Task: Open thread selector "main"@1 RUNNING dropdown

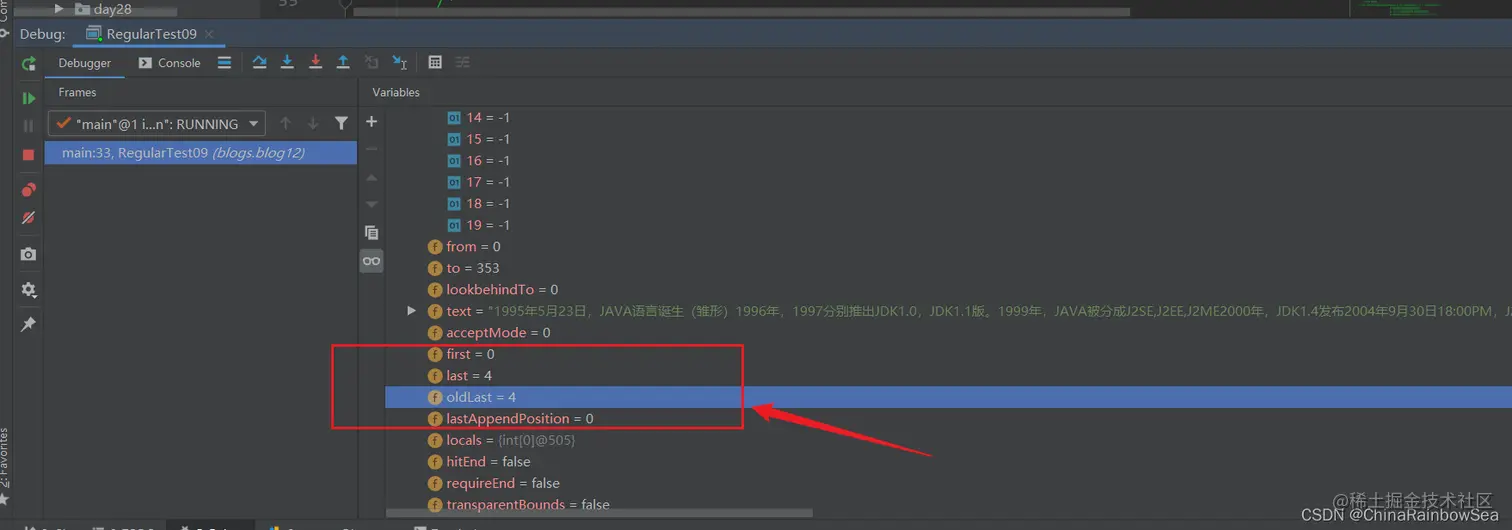Action: (x=157, y=124)
